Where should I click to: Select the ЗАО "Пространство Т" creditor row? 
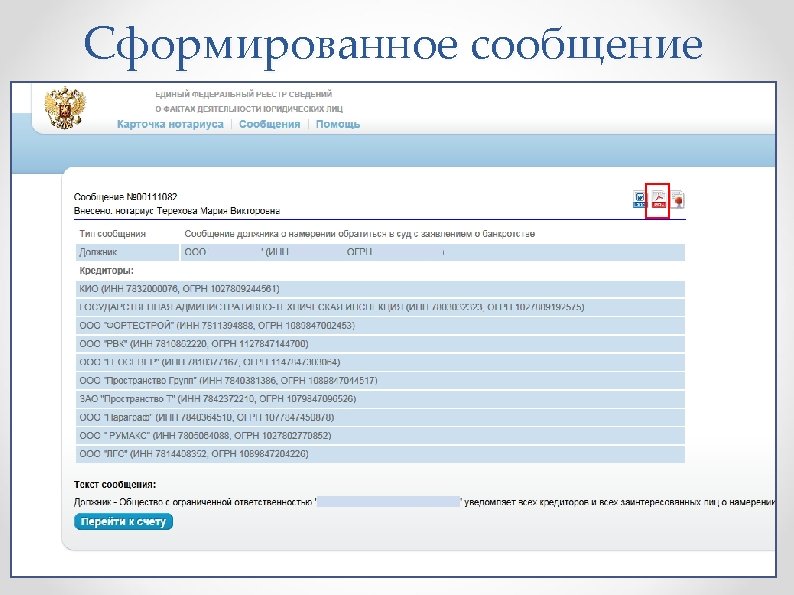(x=380, y=399)
